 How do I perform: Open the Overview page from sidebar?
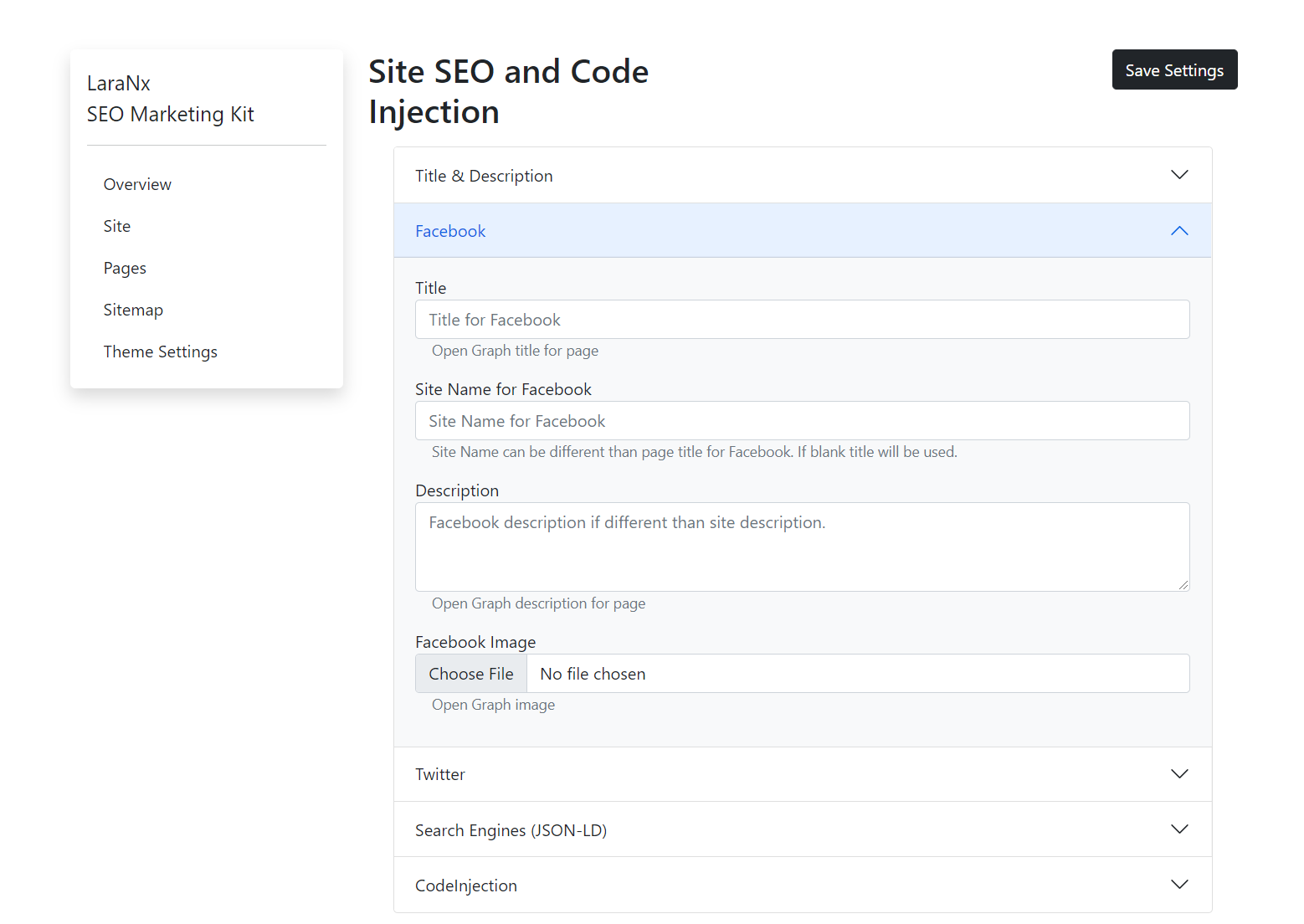click(x=137, y=184)
